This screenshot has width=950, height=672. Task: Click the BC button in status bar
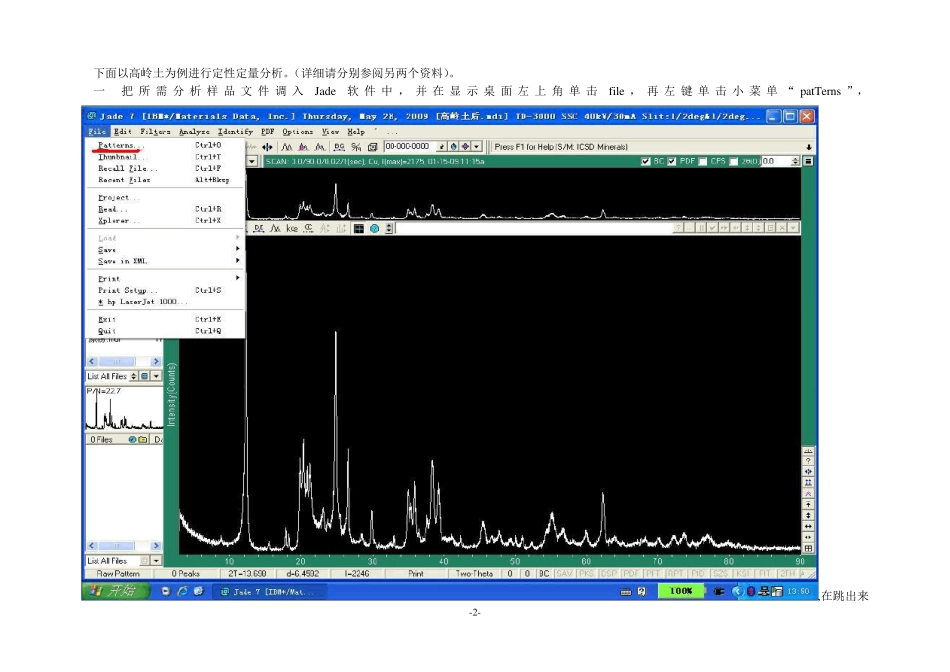(544, 574)
